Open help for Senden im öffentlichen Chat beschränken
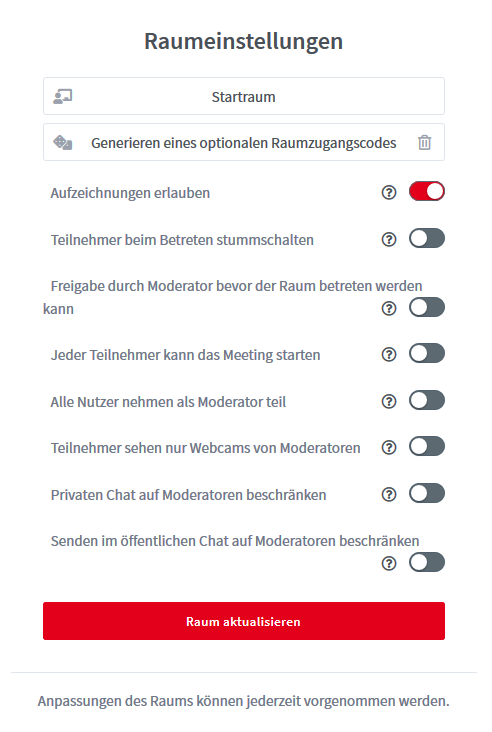The image size is (492, 732). (x=389, y=563)
